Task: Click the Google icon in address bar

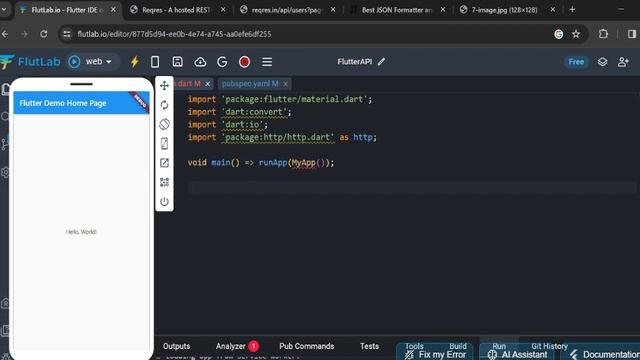Action: point(559,34)
